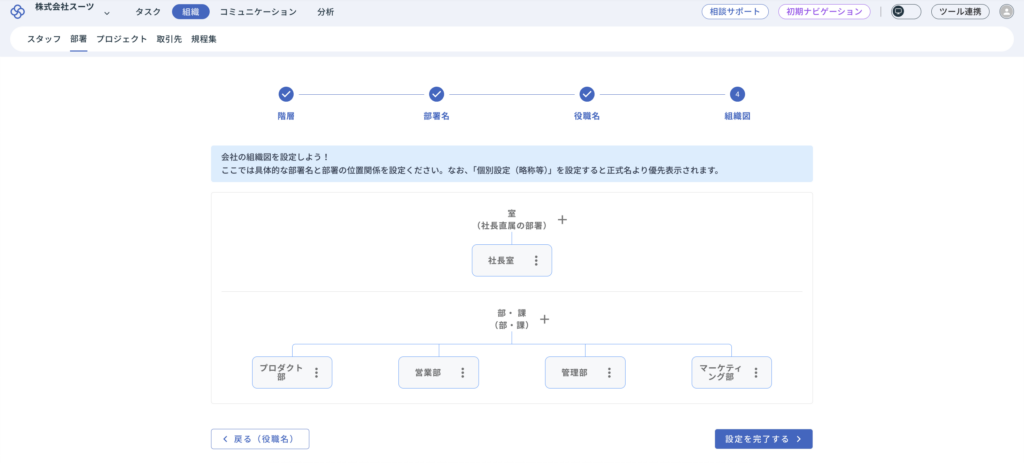
Task: Click the 部・課 hierarchy label
Action: click(x=512, y=319)
